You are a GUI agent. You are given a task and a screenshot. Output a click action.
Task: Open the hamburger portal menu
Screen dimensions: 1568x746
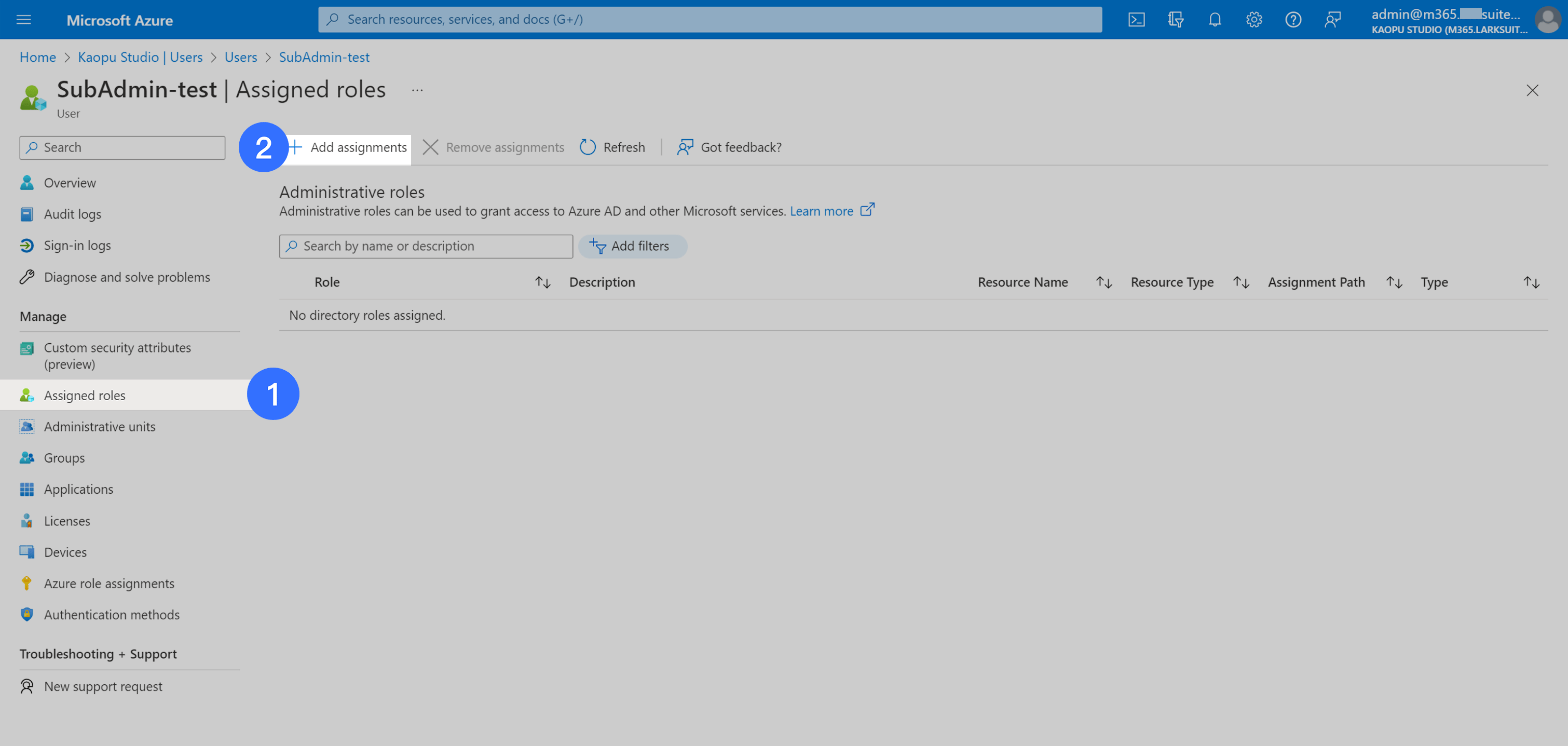[23, 19]
